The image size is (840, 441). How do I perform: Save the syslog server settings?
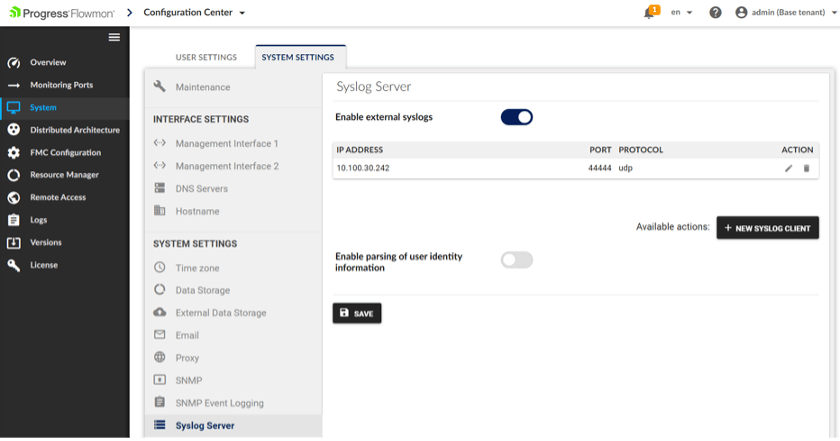(x=357, y=313)
